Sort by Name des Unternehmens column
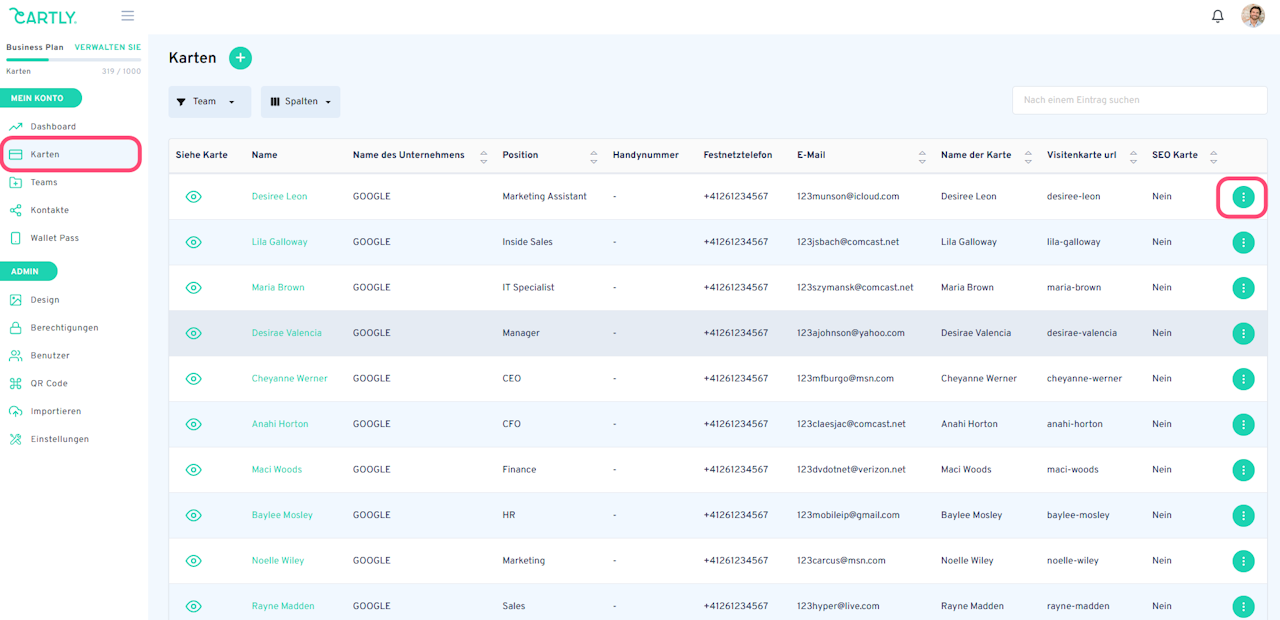Image resolution: width=1280 pixels, height=620 pixels. click(x=484, y=156)
